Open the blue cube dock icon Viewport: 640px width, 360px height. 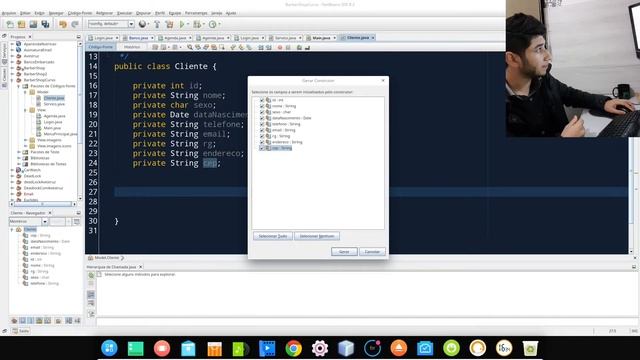[x=346, y=349]
